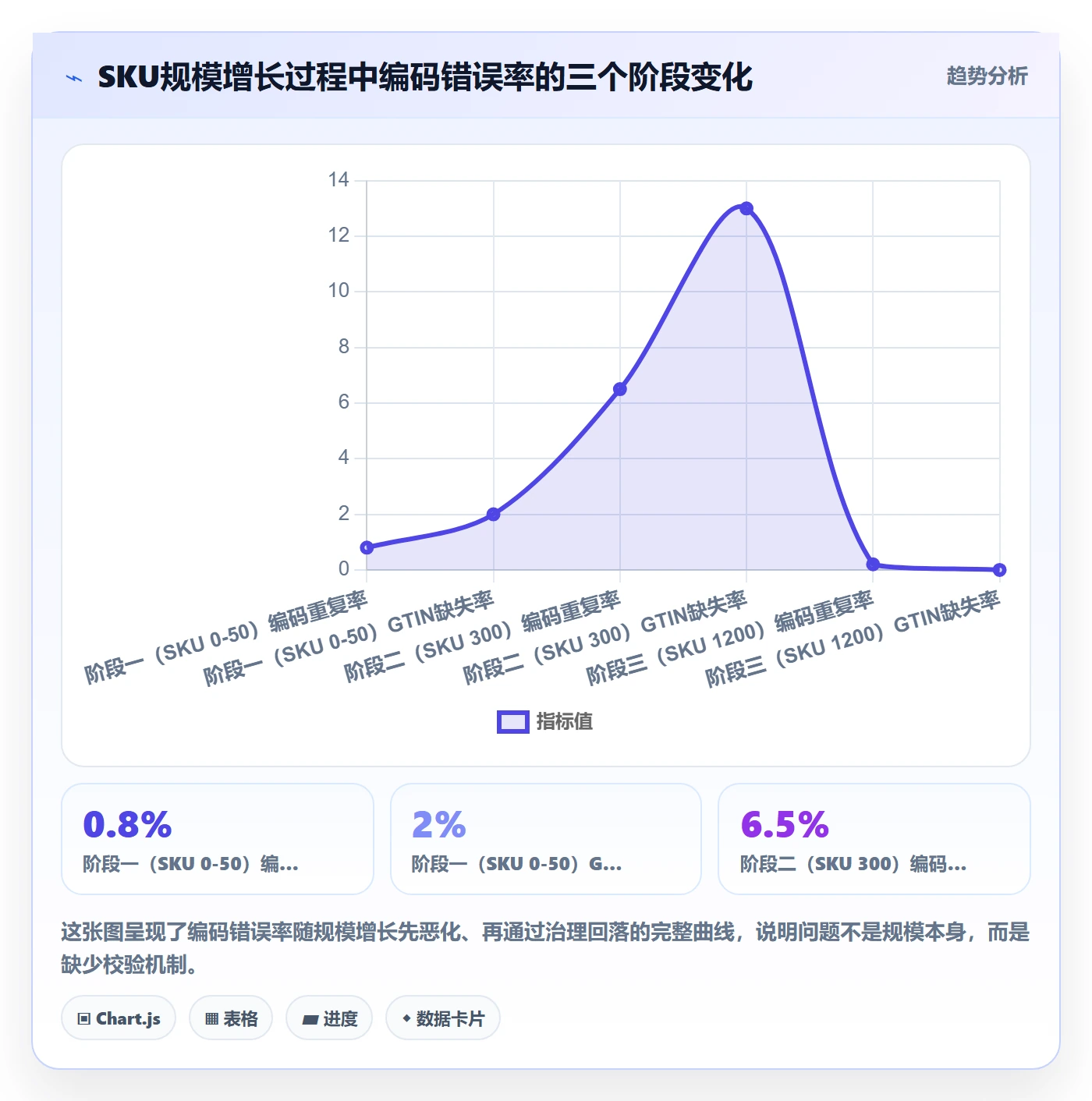Click the y-axis label 8
The height and width of the screenshot is (1101, 1092).
point(343,347)
